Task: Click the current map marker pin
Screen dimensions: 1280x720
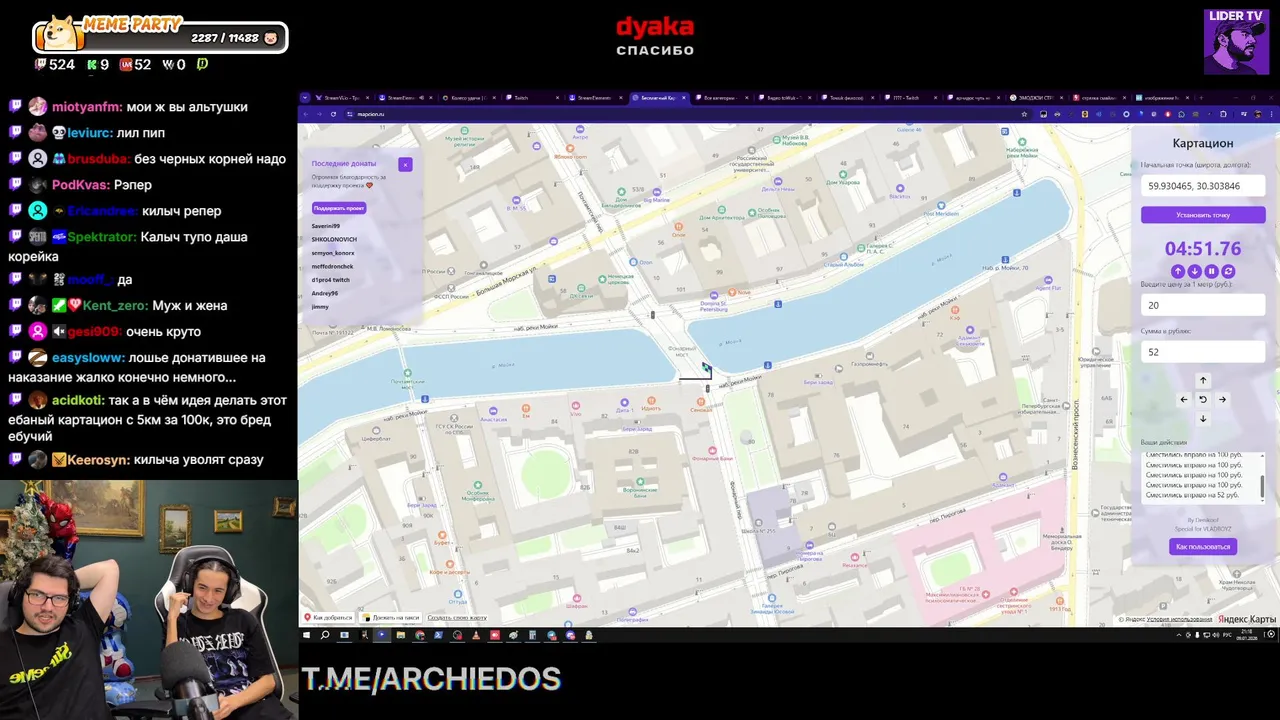Action: point(705,368)
